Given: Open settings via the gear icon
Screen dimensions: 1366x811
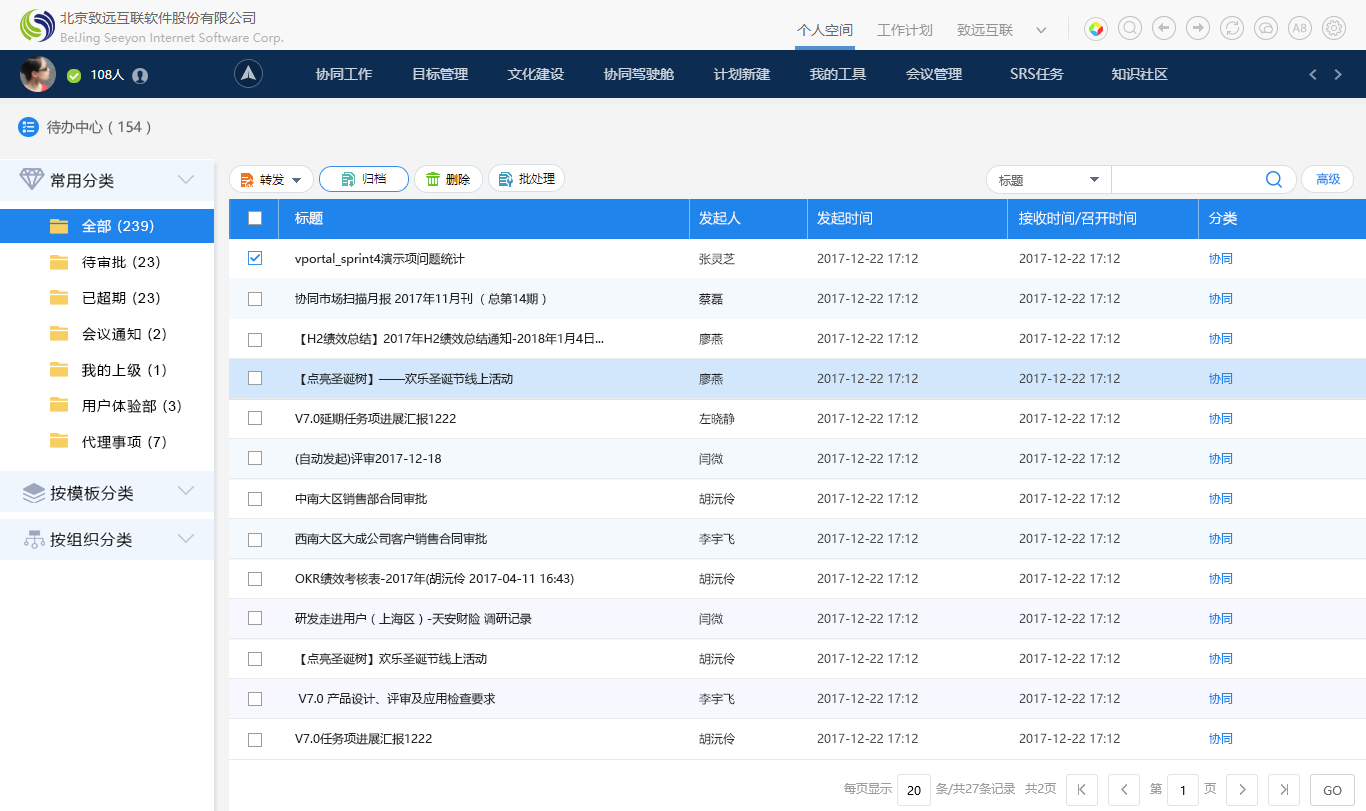Looking at the screenshot, I should pyautogui.click(x=1334, y=27).
